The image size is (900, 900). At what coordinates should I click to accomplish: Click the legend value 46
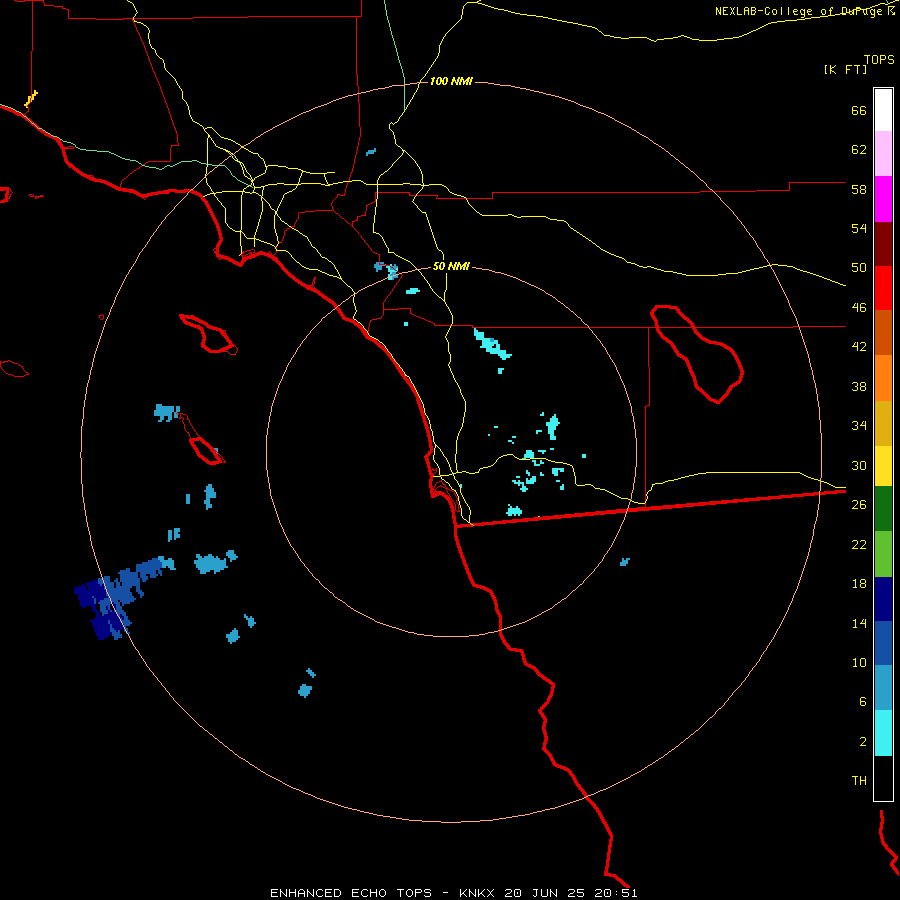(859, 308)
